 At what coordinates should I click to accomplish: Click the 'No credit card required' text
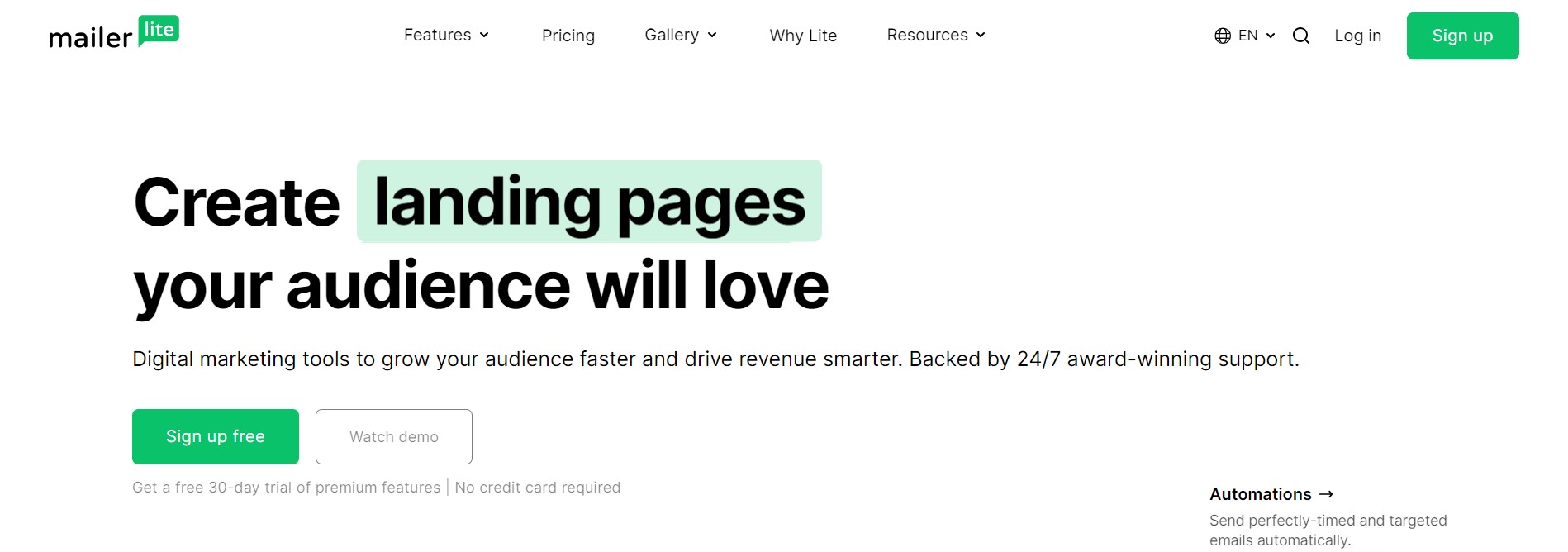click(538, 488)
